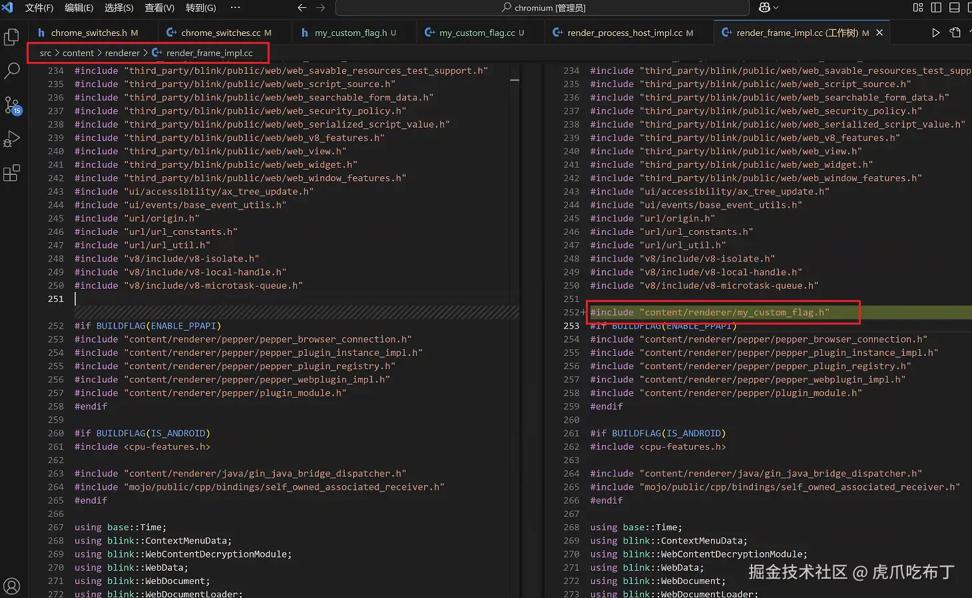
Task: Click gin_java_bridge_dispatcher.h include in left editor
Action: pyautogui.click(x=241, y=473)
